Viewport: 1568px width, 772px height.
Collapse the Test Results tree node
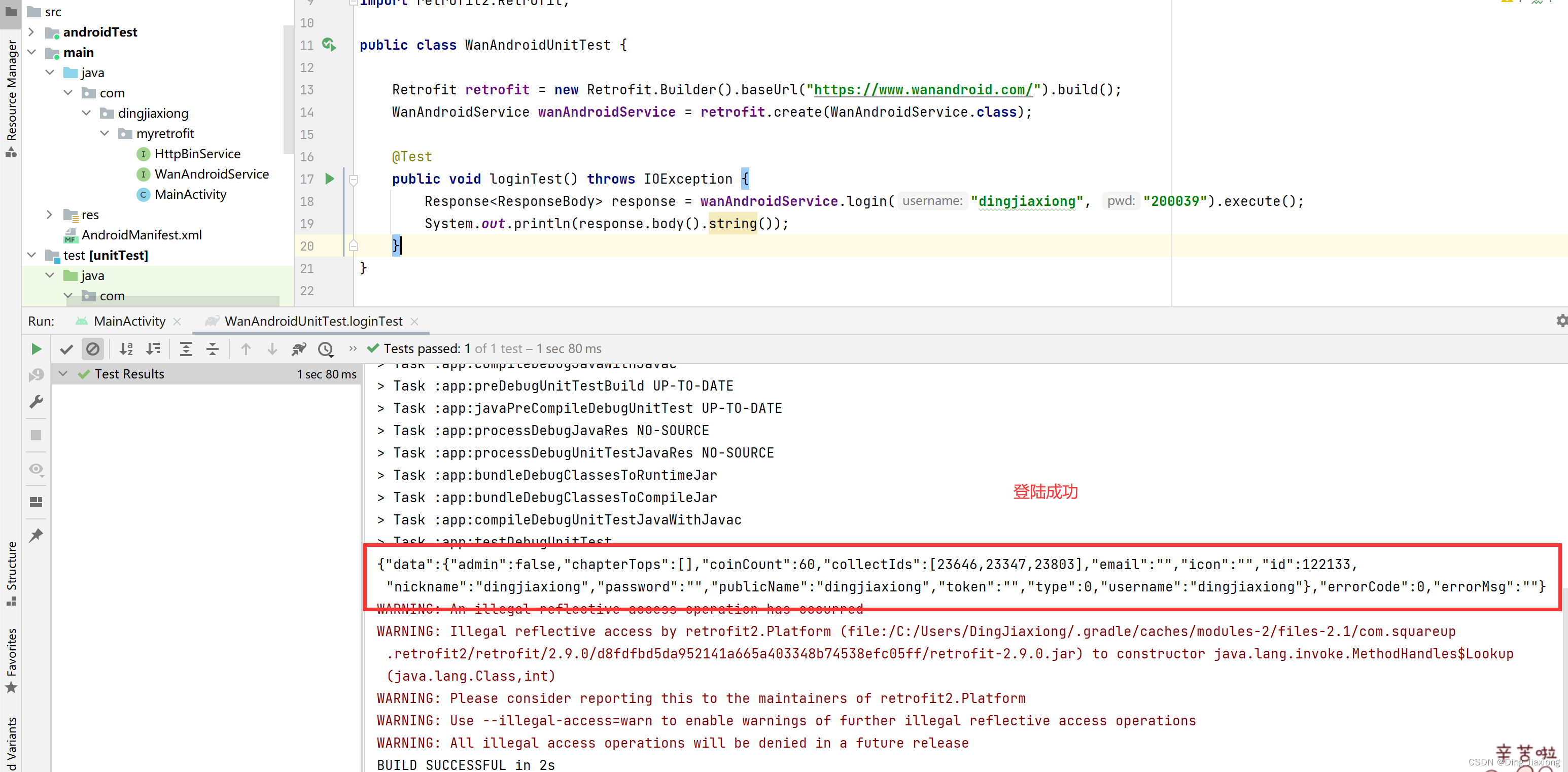63,374
